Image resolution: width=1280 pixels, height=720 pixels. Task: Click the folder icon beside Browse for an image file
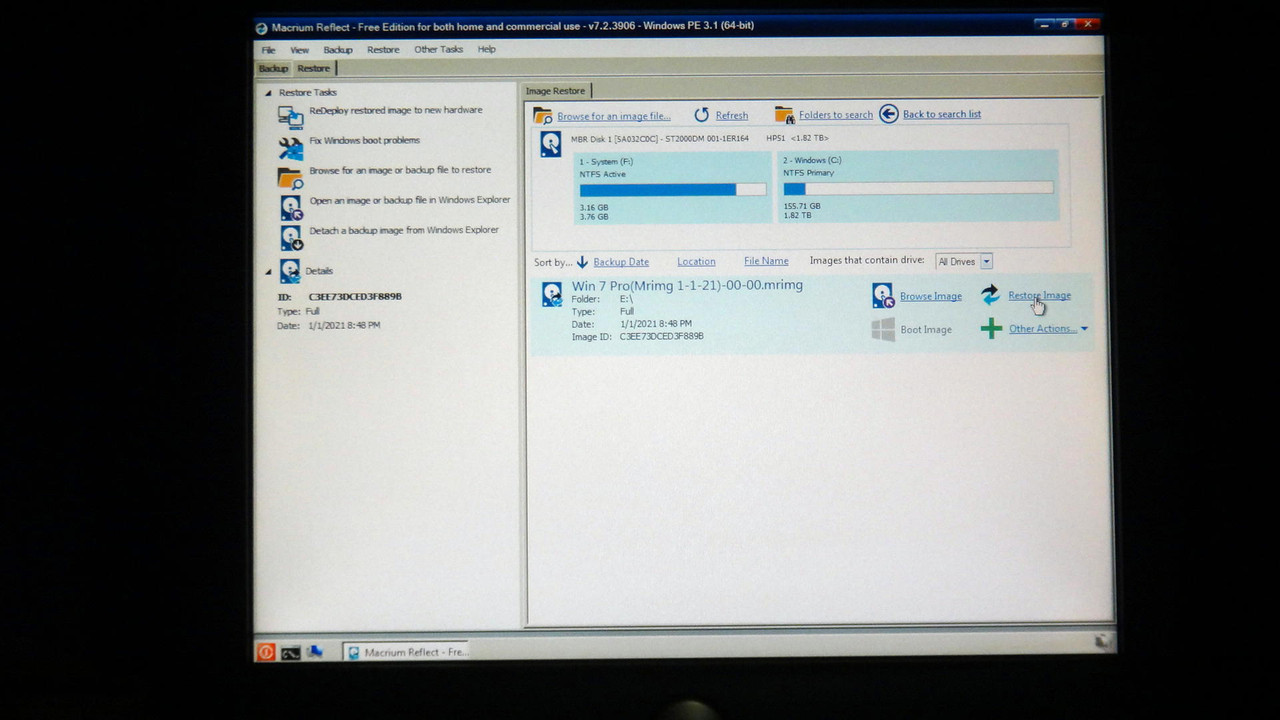pyautogui.click(x=542, y=115)
